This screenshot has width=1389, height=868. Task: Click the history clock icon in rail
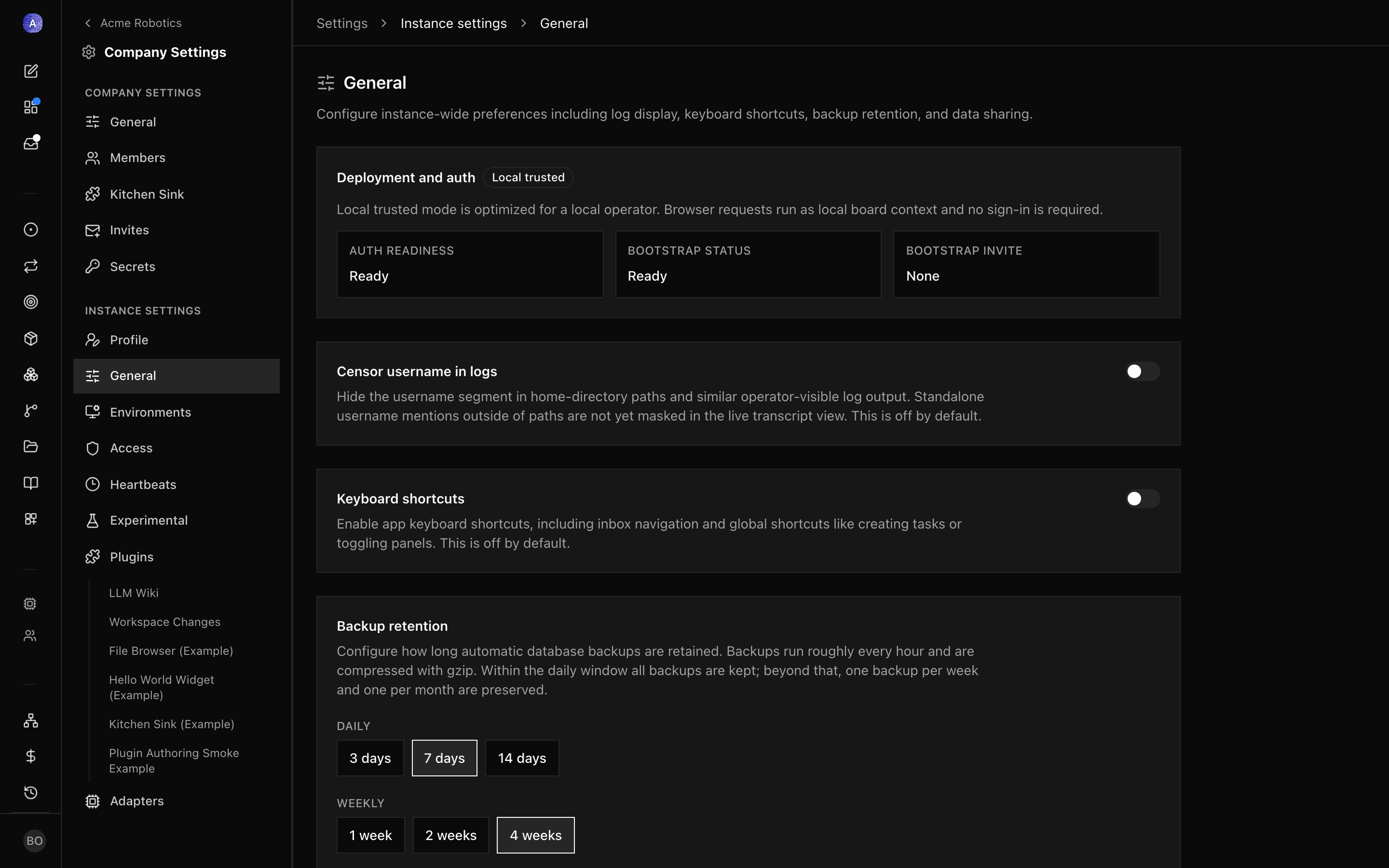(31, 793)
